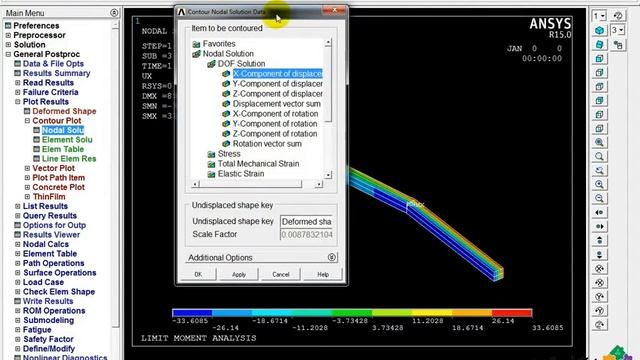Select the Isometric View cube icon
Screen dimensions: 640x360
point(599,31)
